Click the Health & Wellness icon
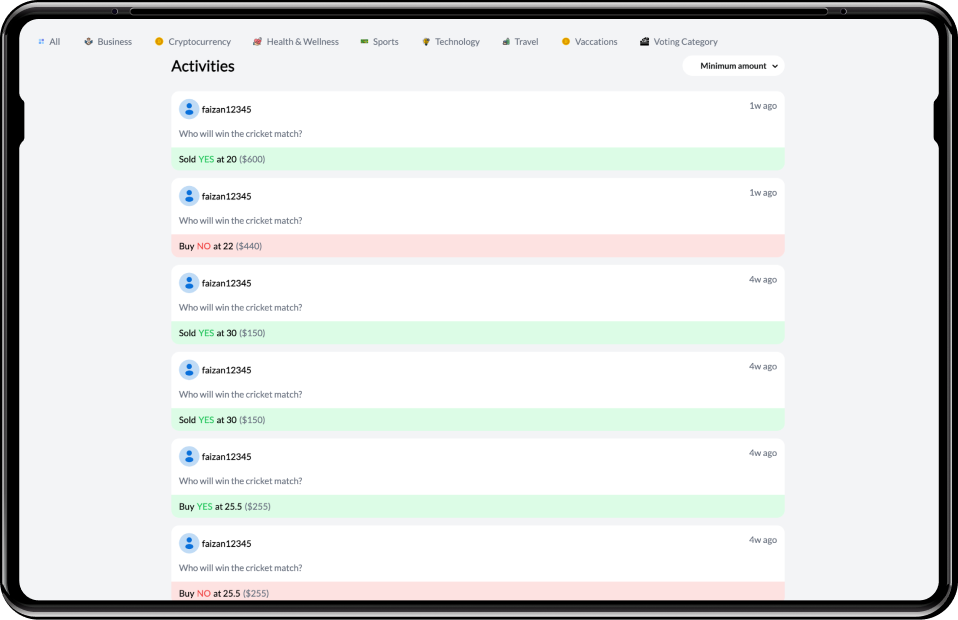 [x=257, y=42]
